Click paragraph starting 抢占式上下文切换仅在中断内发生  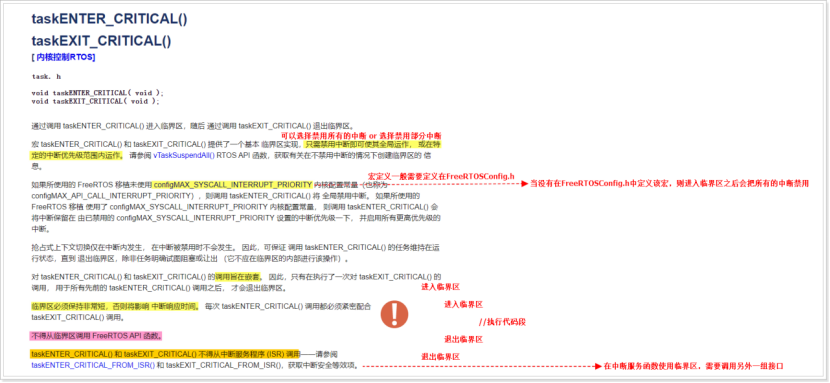click(237, 253)
